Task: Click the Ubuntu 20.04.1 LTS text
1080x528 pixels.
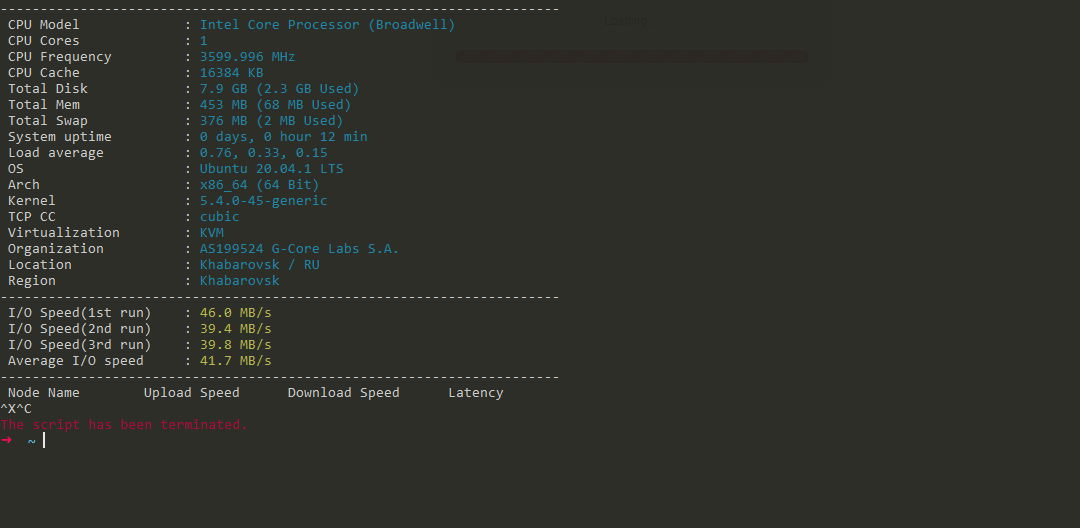Action: pos(271,169)
